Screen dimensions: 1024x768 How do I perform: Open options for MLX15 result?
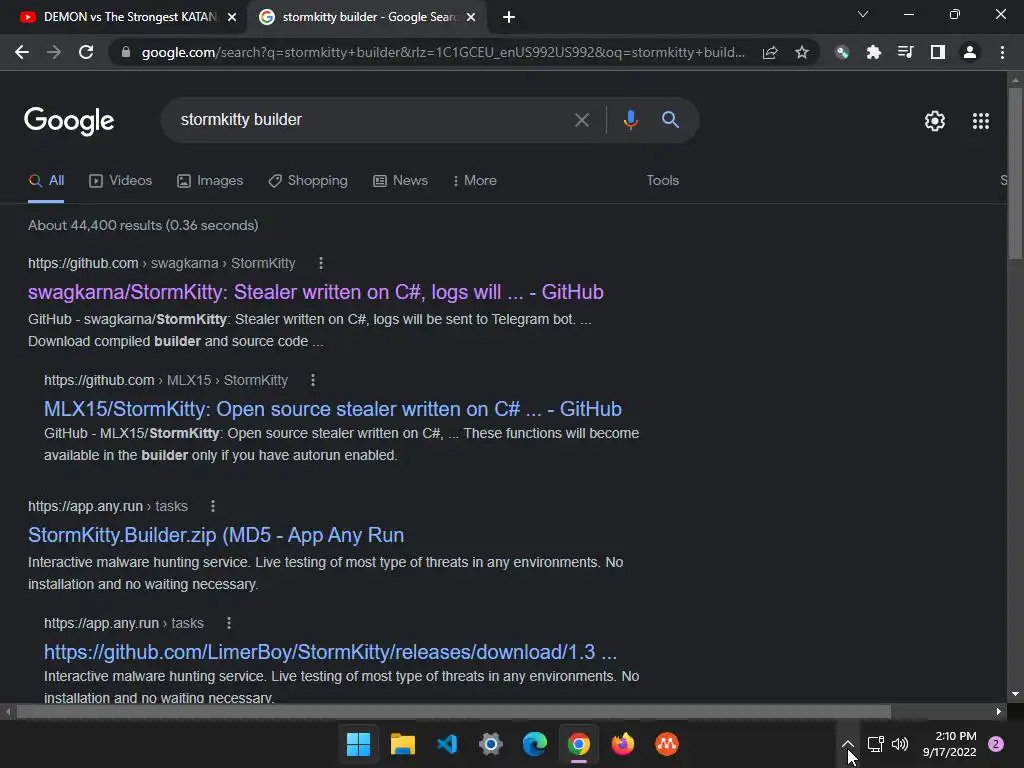pyautogui.click(x=313, y=380)
